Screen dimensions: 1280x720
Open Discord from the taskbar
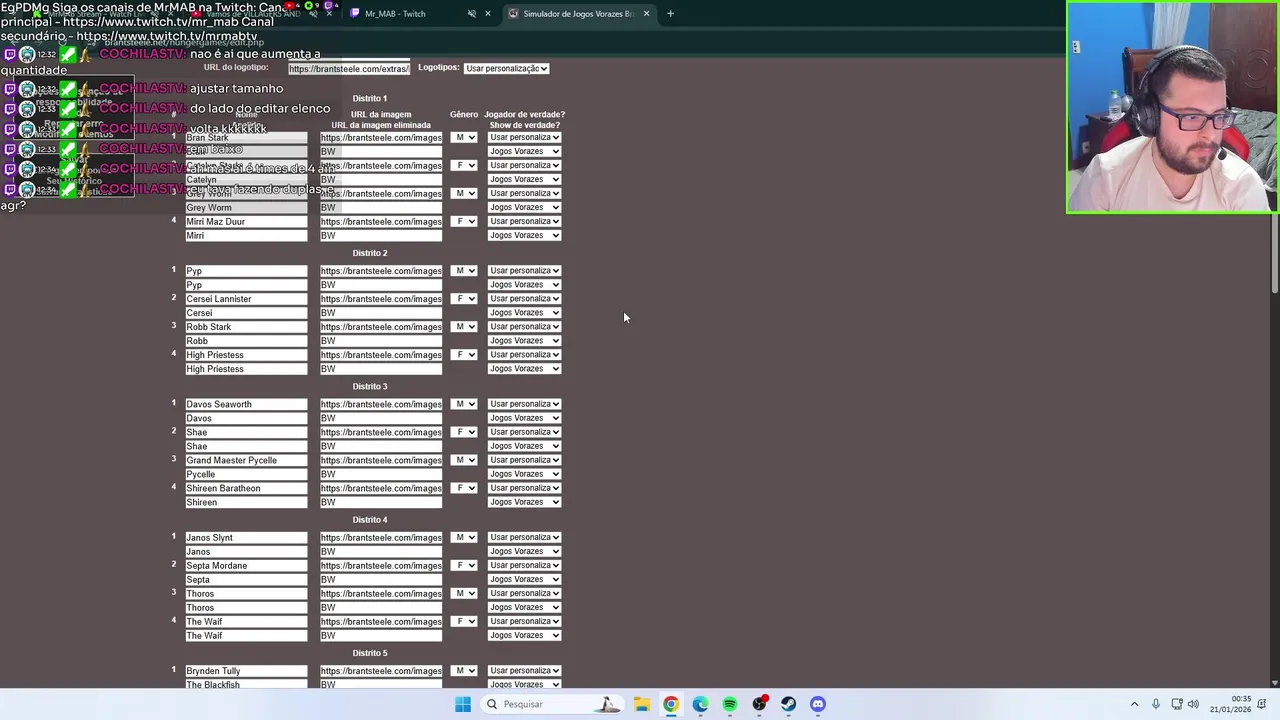818,704
